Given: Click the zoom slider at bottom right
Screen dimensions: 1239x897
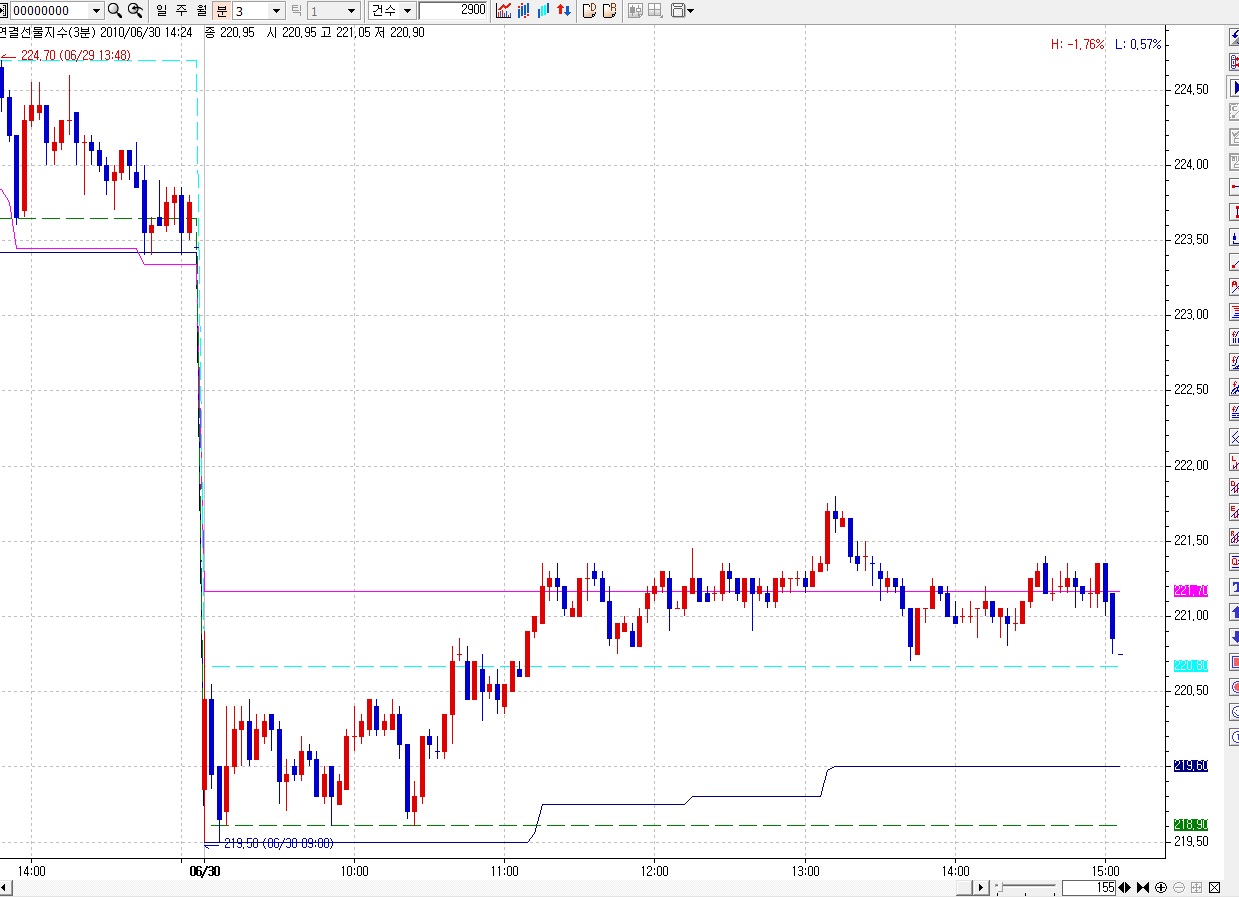Looking at the screenshot, I should (1025, 888).
